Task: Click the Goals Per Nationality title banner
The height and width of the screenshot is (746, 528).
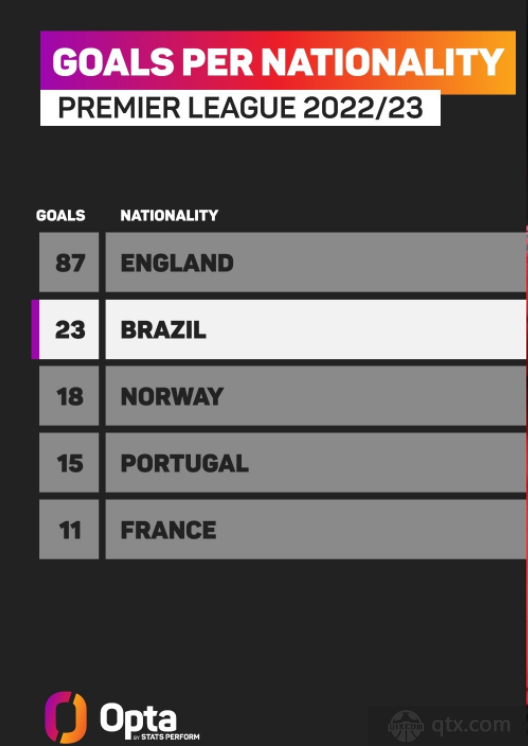Action: (278, 62)
